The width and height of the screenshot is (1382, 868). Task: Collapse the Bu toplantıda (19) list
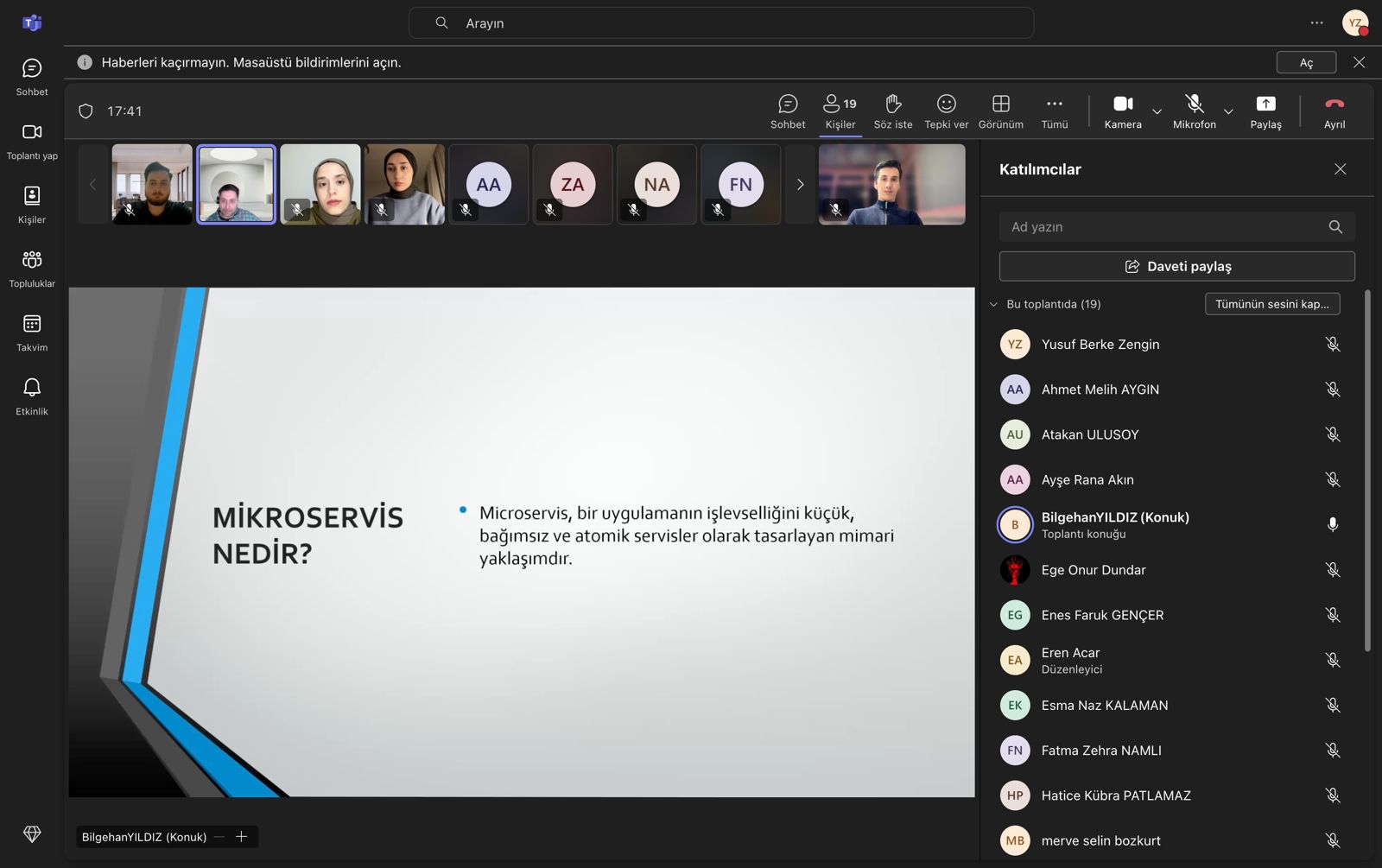pos(993,304)
